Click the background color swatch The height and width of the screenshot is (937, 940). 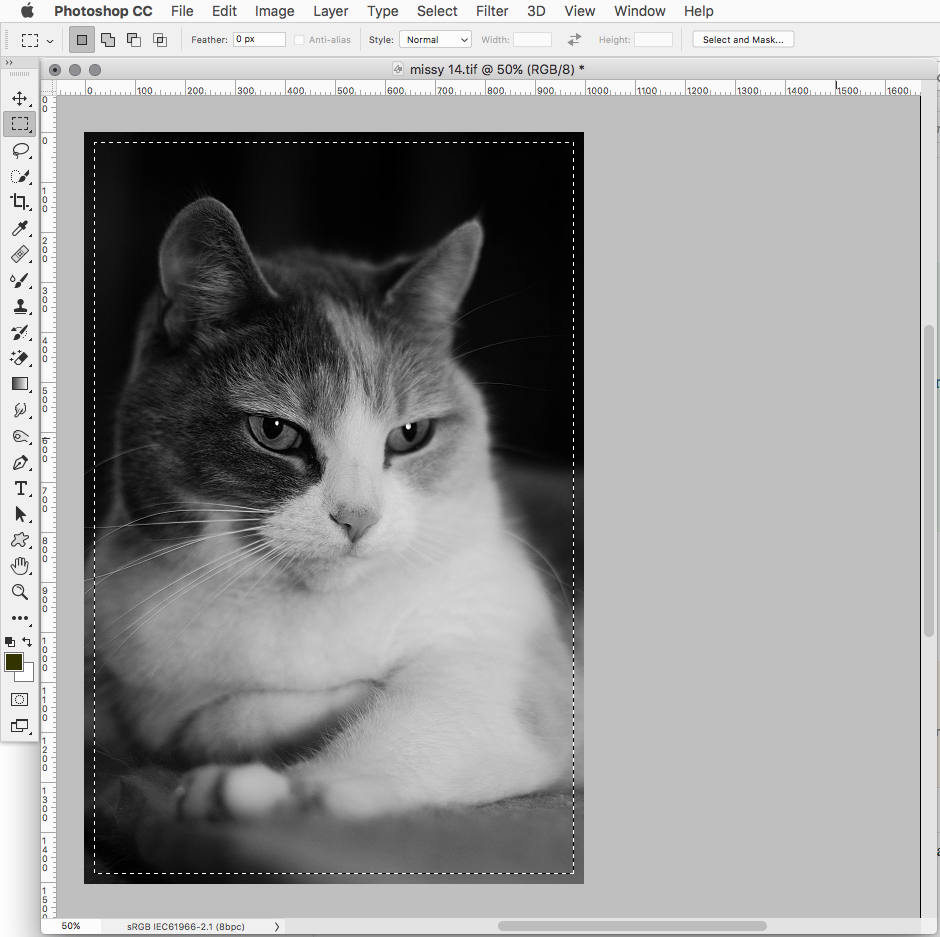(x=28, y=675)
